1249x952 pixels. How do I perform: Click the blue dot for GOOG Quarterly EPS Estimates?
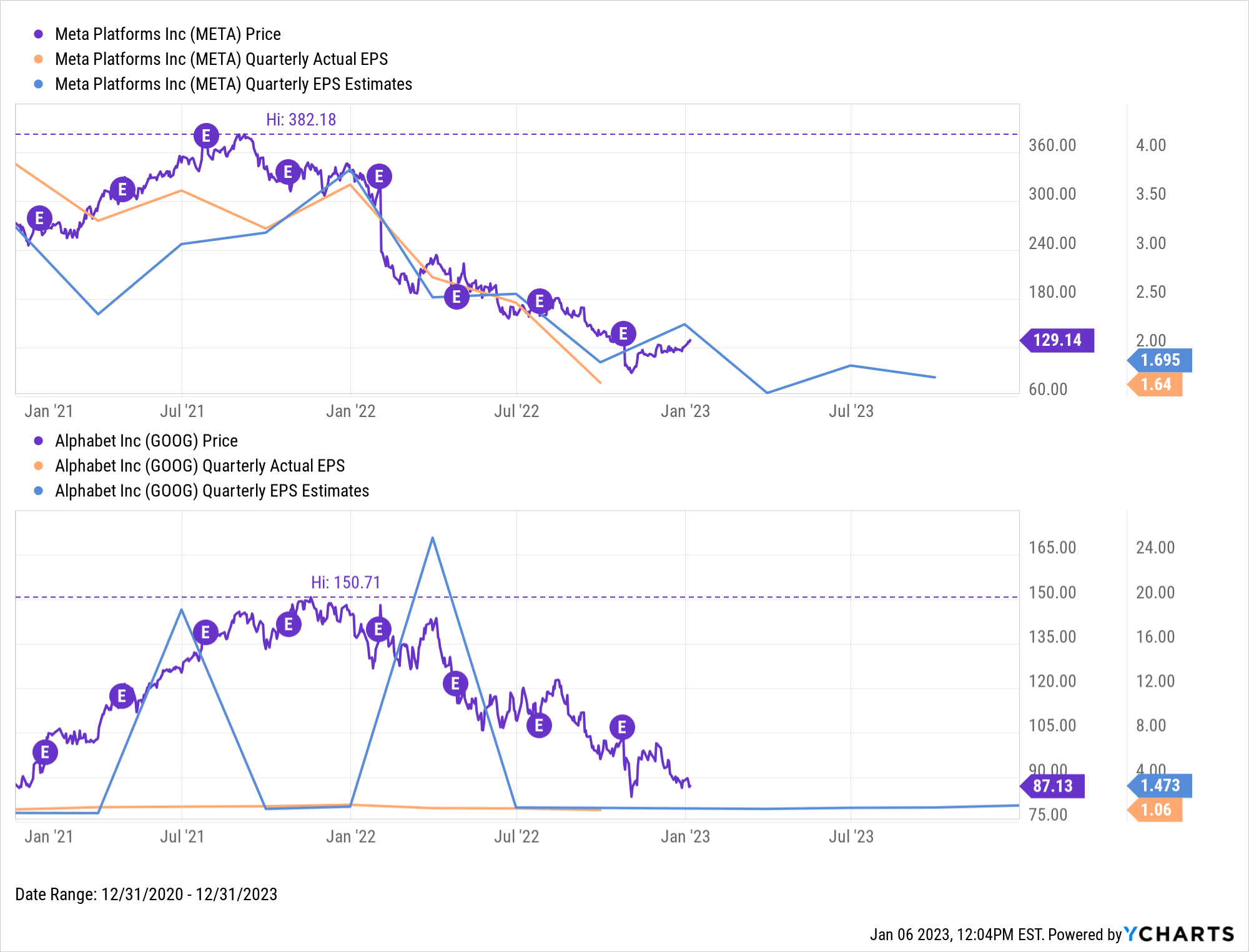tap(39, 491)
